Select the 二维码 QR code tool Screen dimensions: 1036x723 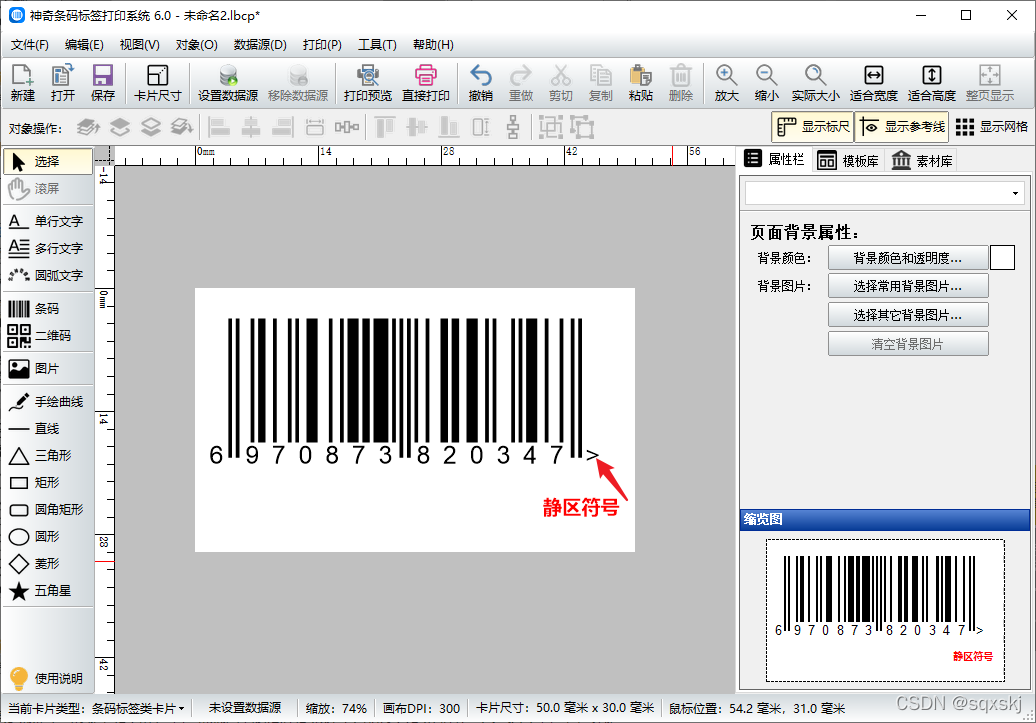(48, 336)
